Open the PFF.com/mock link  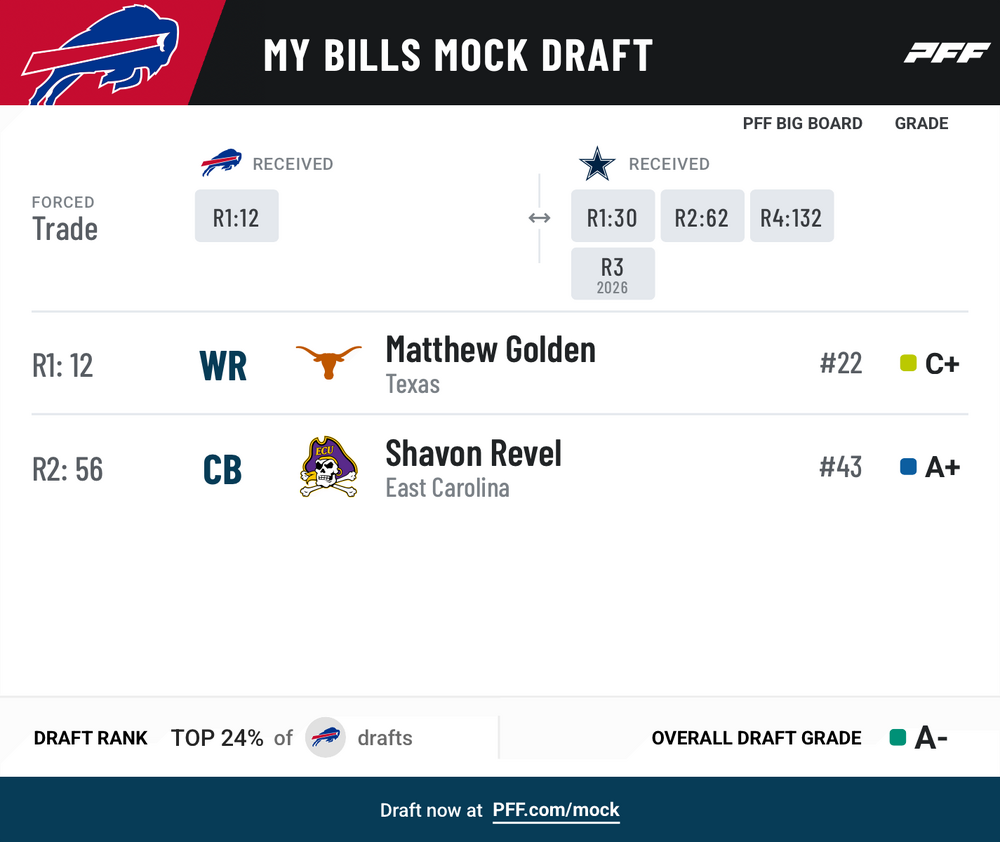(x=556, y=810)
